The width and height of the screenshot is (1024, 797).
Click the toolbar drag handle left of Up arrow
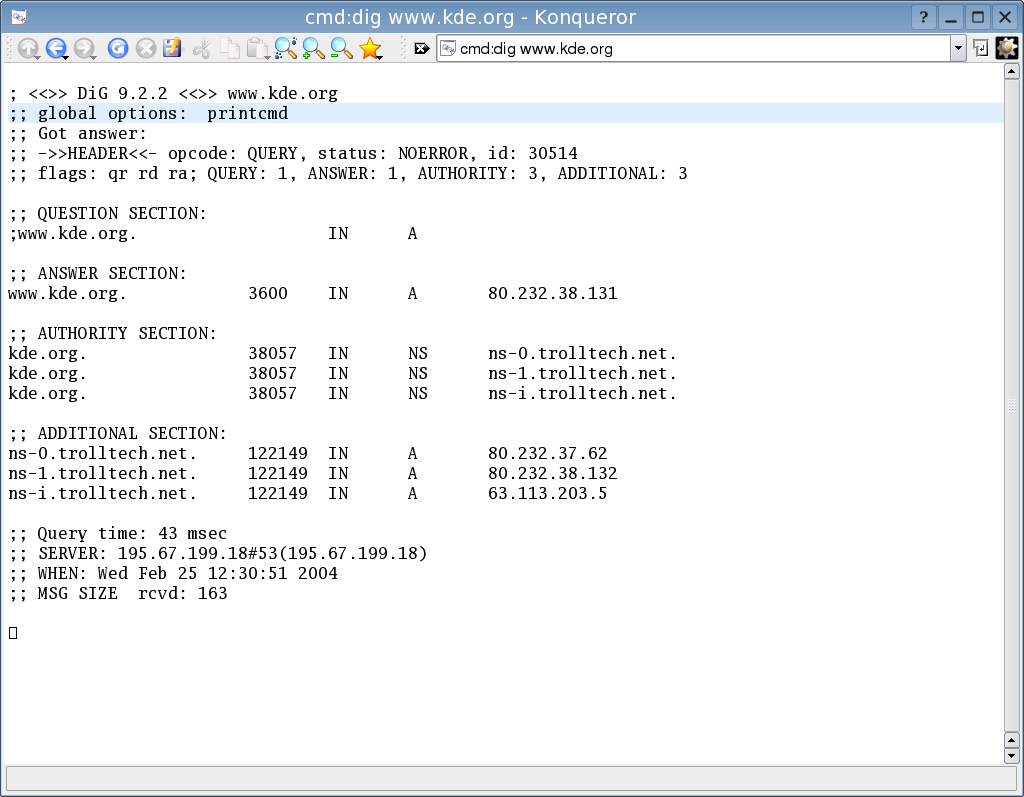[9, 48]
